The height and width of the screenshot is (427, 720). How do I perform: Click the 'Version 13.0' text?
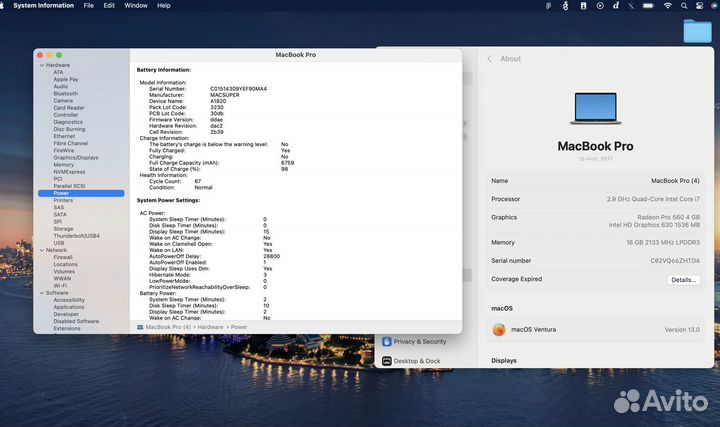click(x=682, y=330)
